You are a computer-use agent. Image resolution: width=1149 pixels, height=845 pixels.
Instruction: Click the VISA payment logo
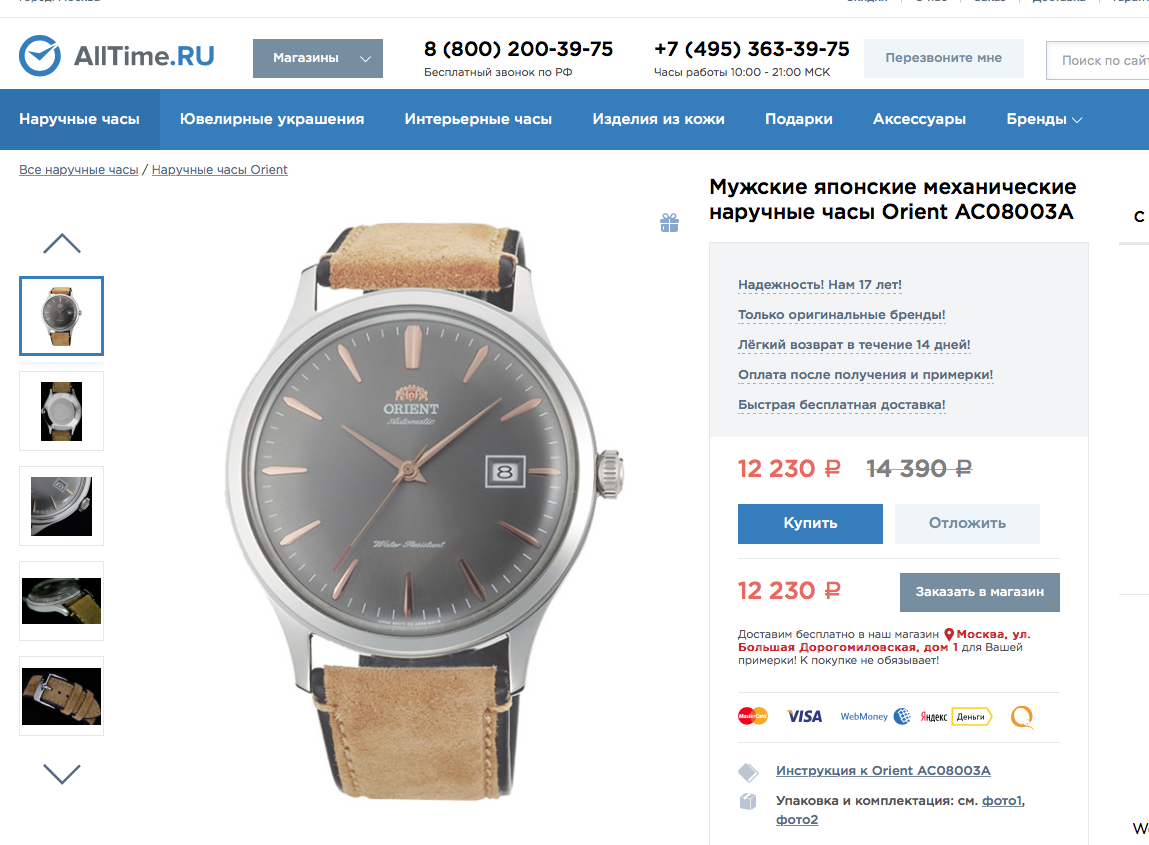[x=804, y=717]
